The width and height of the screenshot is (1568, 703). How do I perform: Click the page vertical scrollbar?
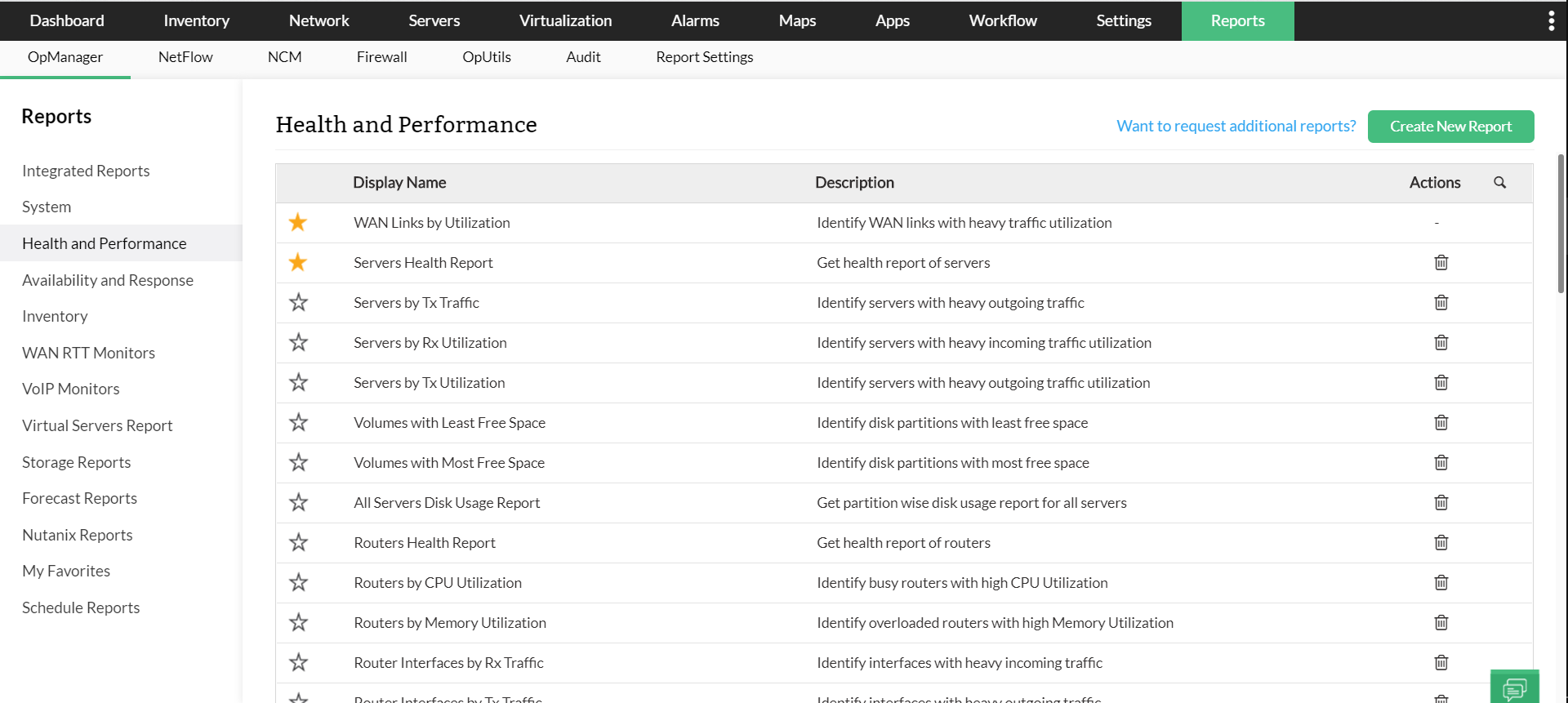(x=1561, y=222)
